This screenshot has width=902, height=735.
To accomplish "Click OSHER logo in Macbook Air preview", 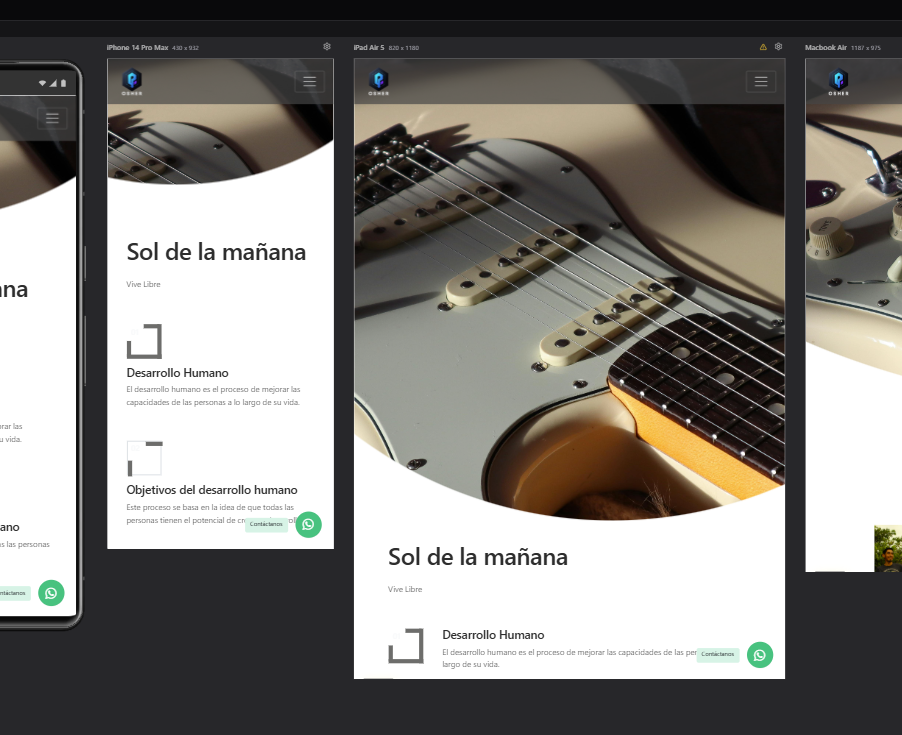I will click(x=838, y=82).
